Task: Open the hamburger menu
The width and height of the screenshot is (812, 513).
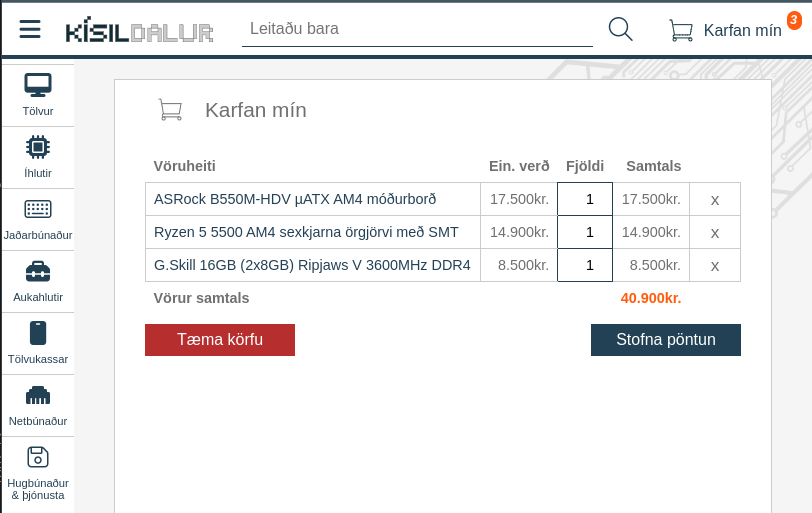Action: [30, 29]
